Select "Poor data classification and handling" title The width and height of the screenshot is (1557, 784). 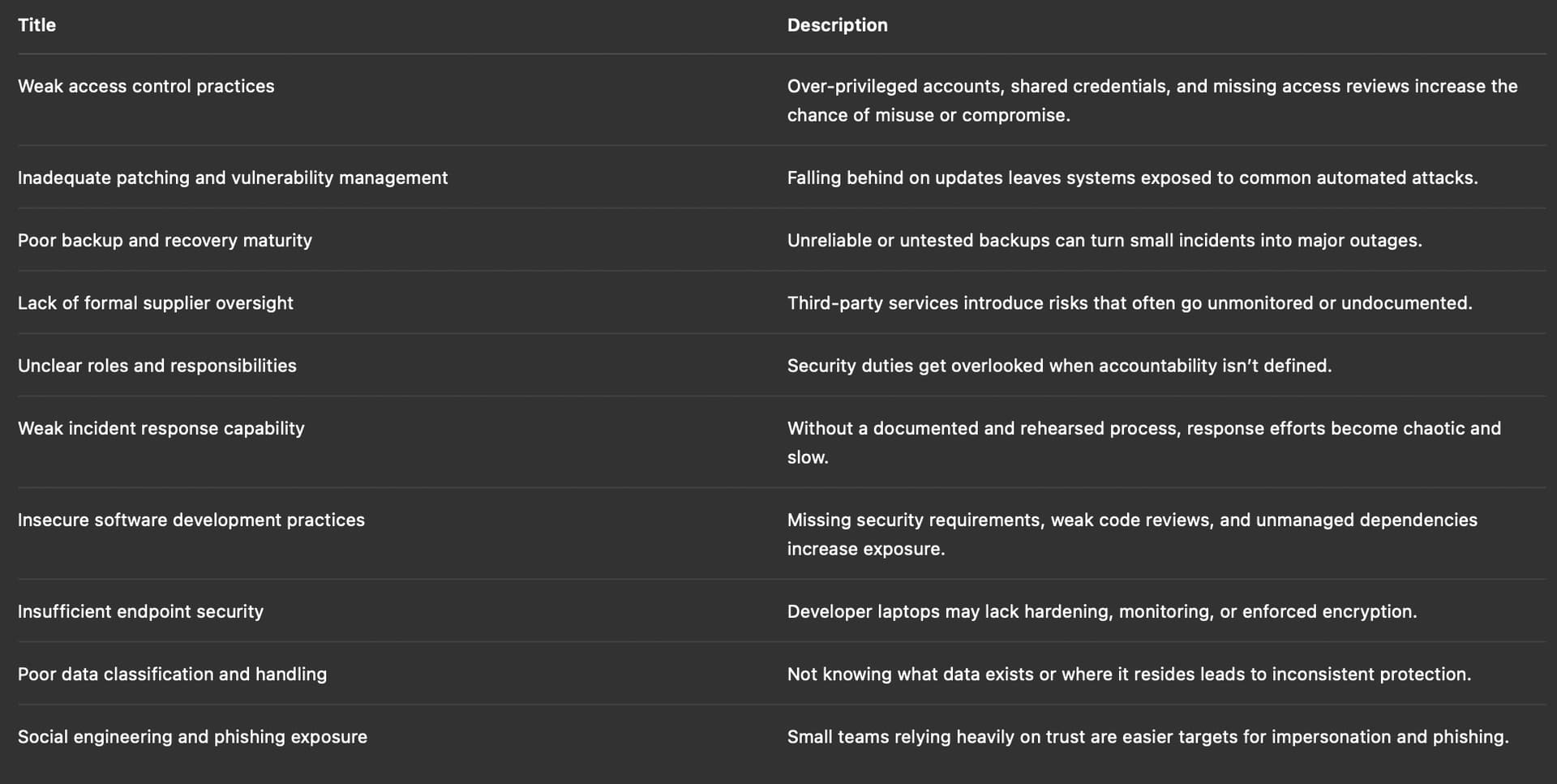point(172,674)
